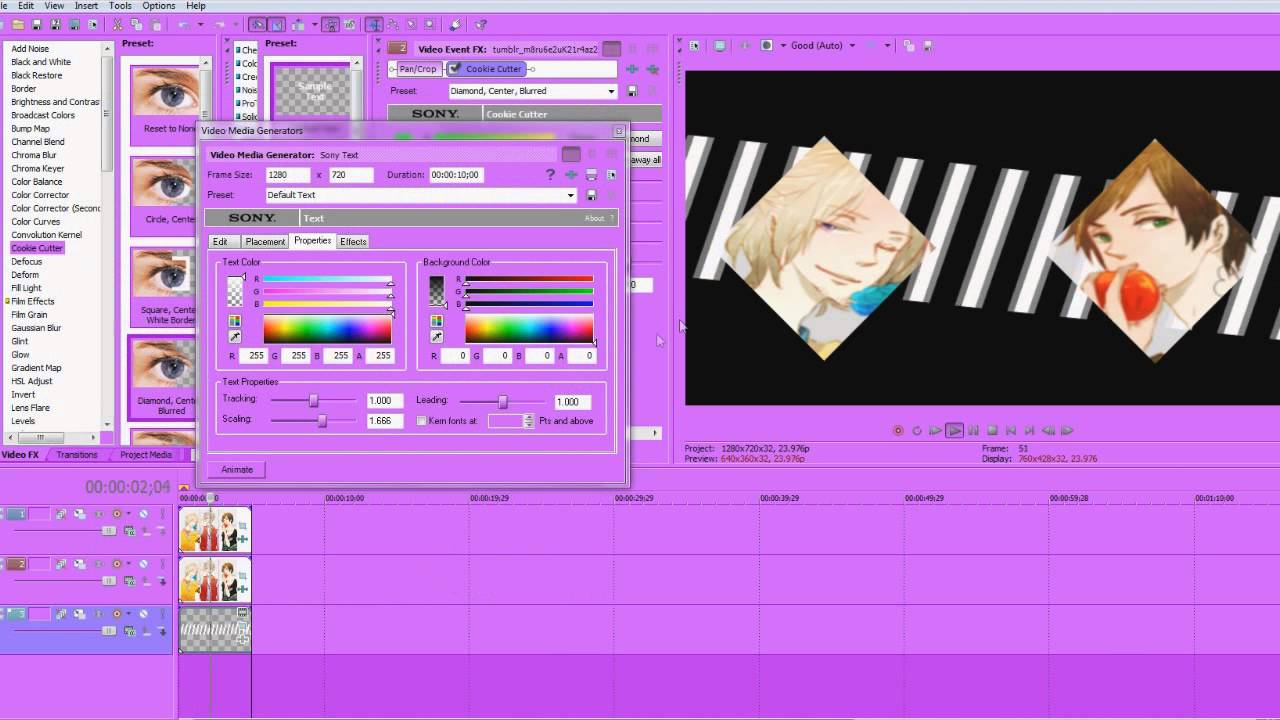Toggle automation settings on track 3
Image resolution: width=1280 pixels, height=720 pixels.
pos(117,614)
